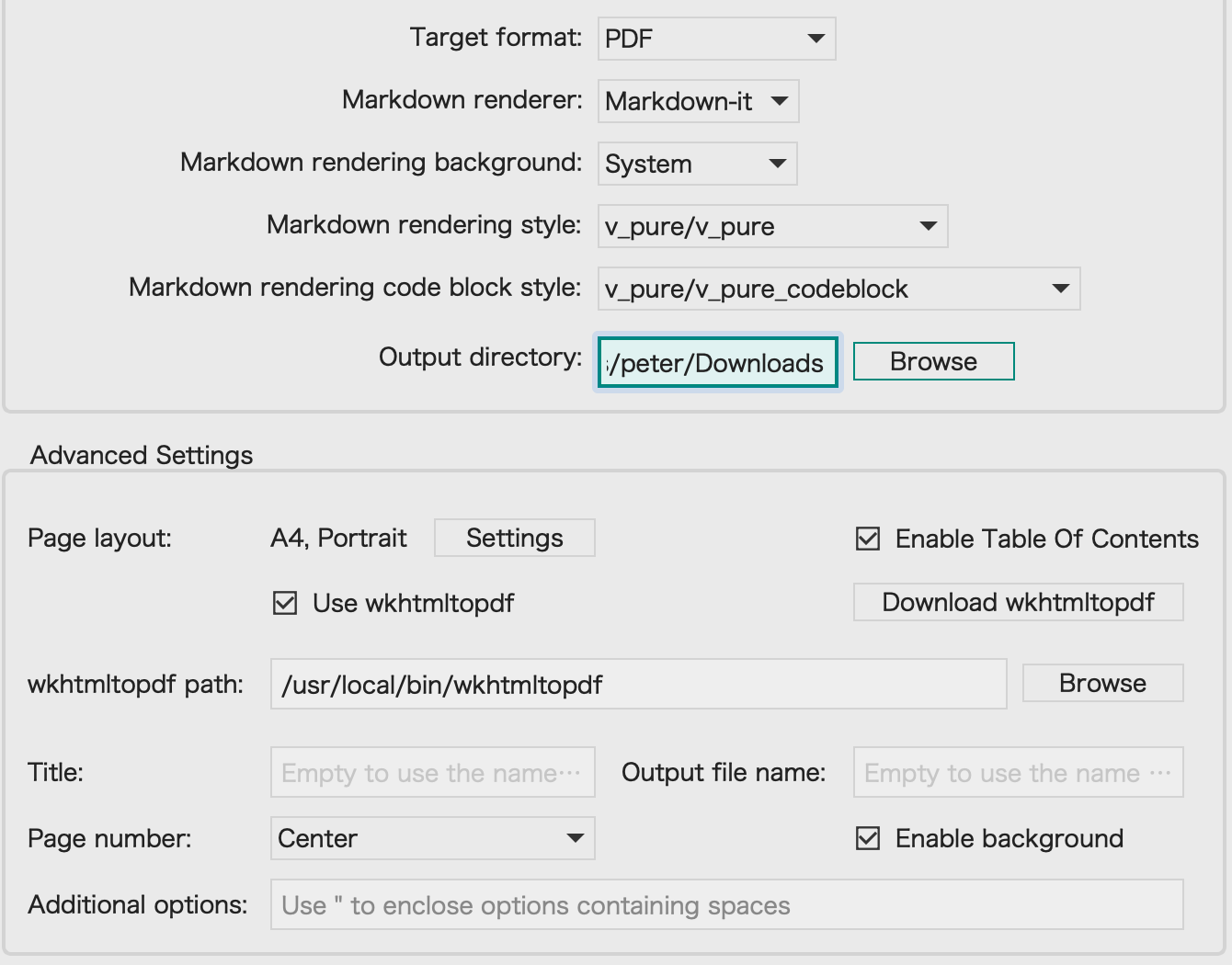
Task: Click Download wkhtmltopdf
Action: (x=1018, y=602)
